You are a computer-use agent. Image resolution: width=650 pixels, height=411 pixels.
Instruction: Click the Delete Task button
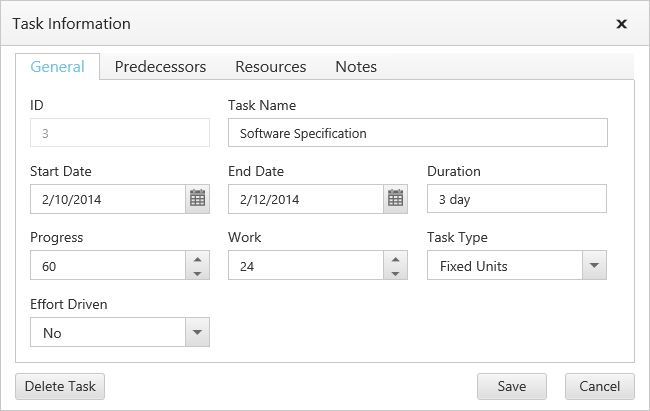click(x=60, y=386)
